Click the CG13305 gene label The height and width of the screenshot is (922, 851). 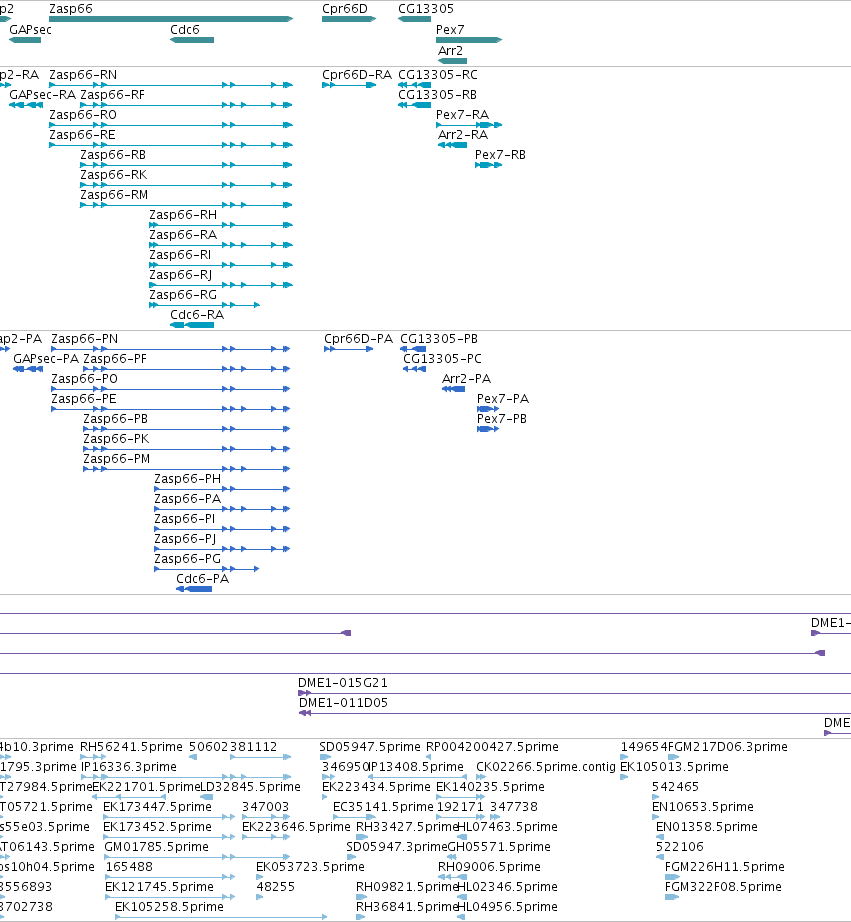(426, 9)
